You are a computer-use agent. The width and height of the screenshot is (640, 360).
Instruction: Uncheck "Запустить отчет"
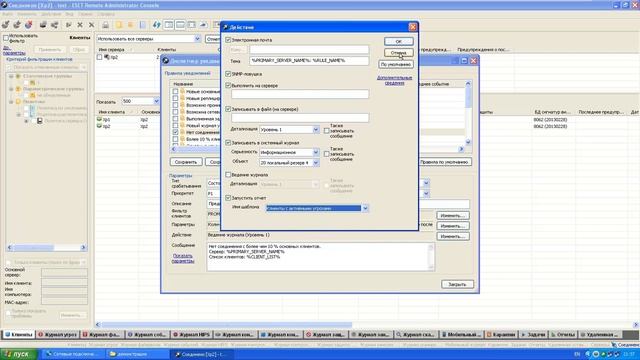point(228,198)
